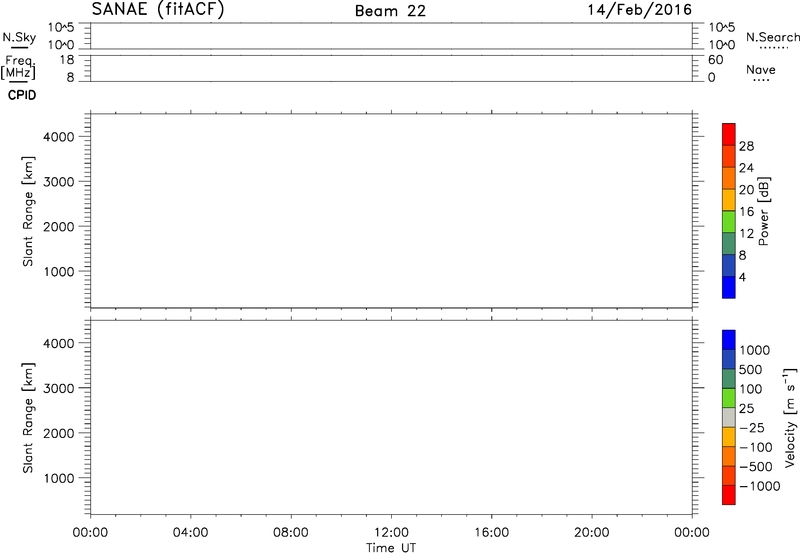This screenshot has height=554, width=800.
Task: Pick the gray swatch in Velocity colorbar
Action: pyautogui.click(x=729, y=413)
